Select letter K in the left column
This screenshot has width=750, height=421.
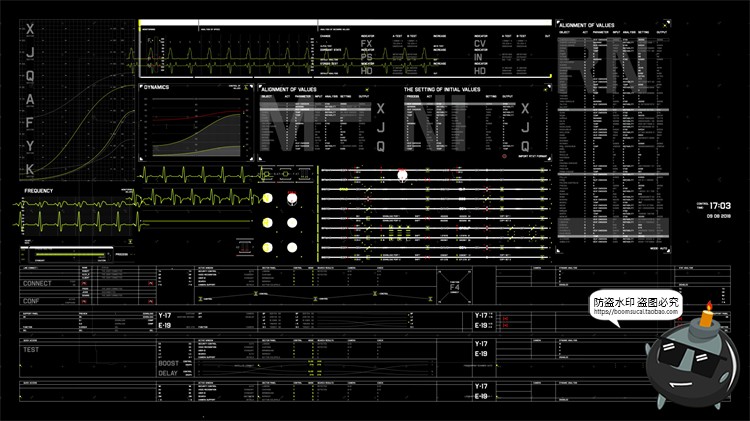pos(30,169)
